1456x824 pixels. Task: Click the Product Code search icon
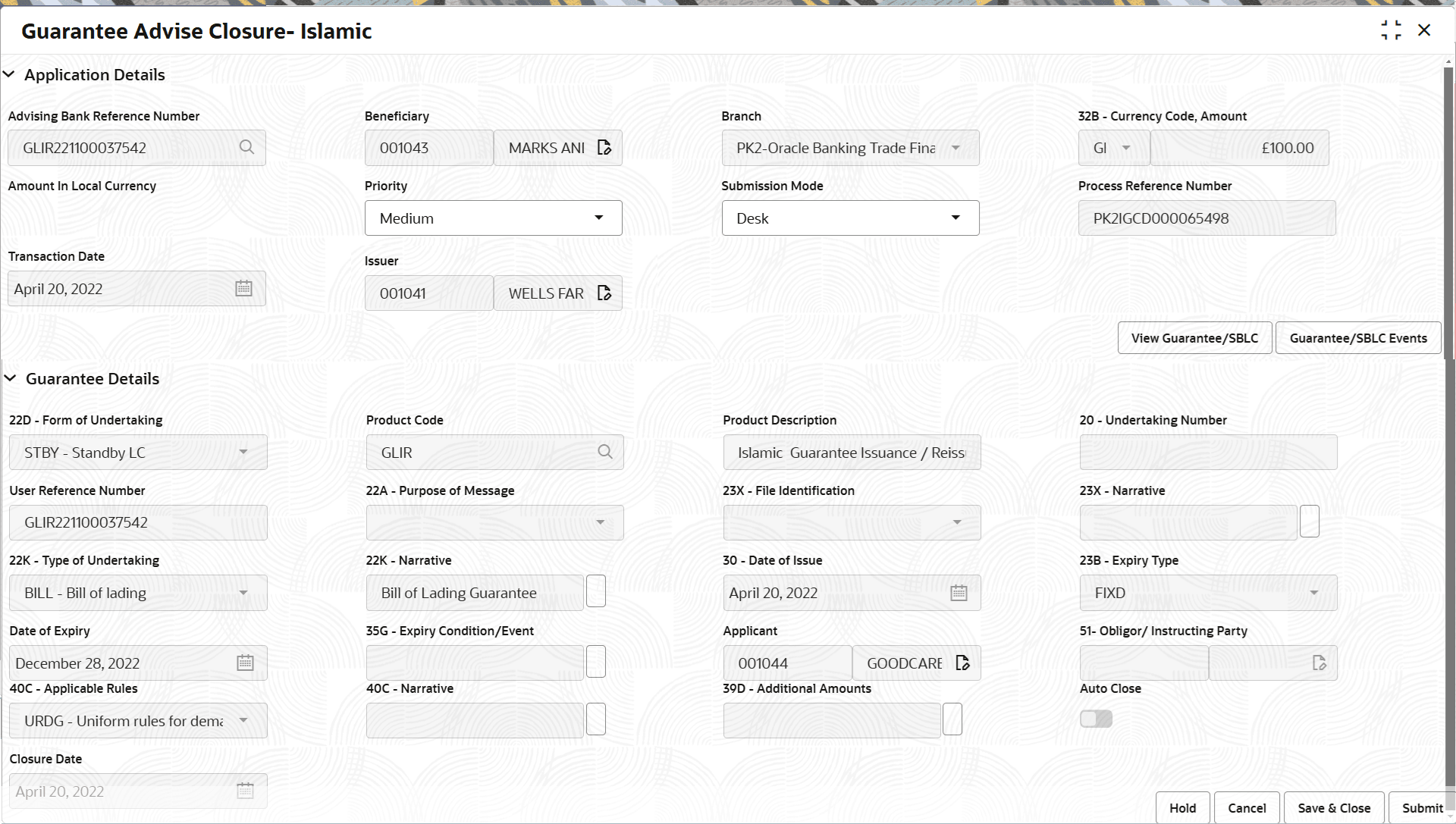[604, 453]
